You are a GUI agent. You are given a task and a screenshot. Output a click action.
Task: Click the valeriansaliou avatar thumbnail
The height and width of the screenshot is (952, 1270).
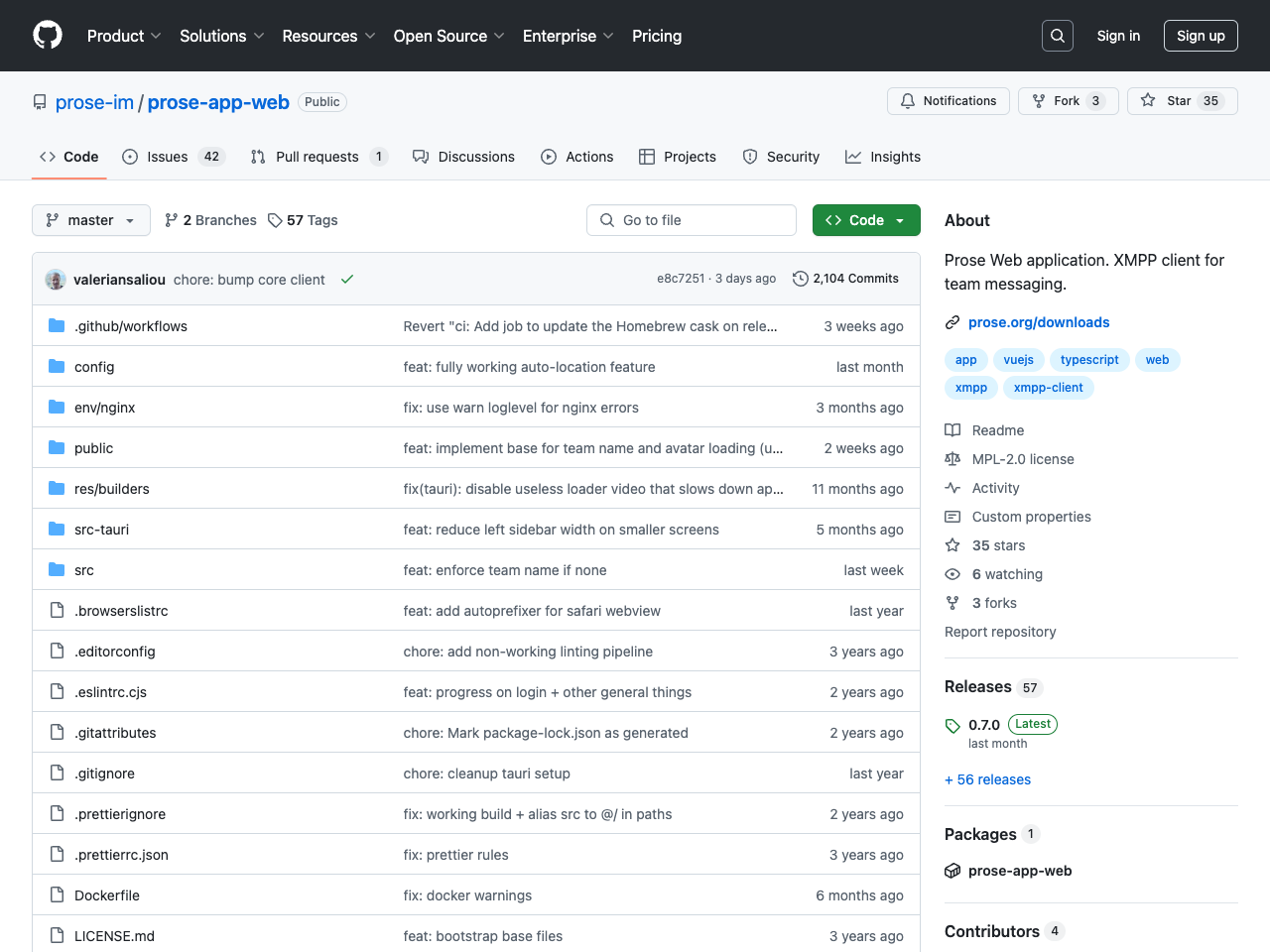(56, 280)
